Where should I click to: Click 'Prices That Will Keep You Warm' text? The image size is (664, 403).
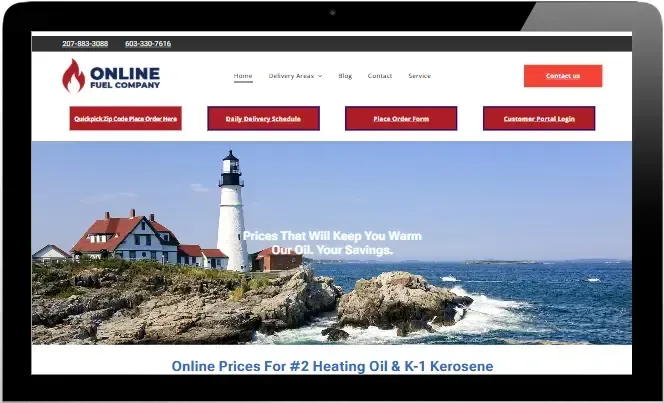click(x=332, y=236)
